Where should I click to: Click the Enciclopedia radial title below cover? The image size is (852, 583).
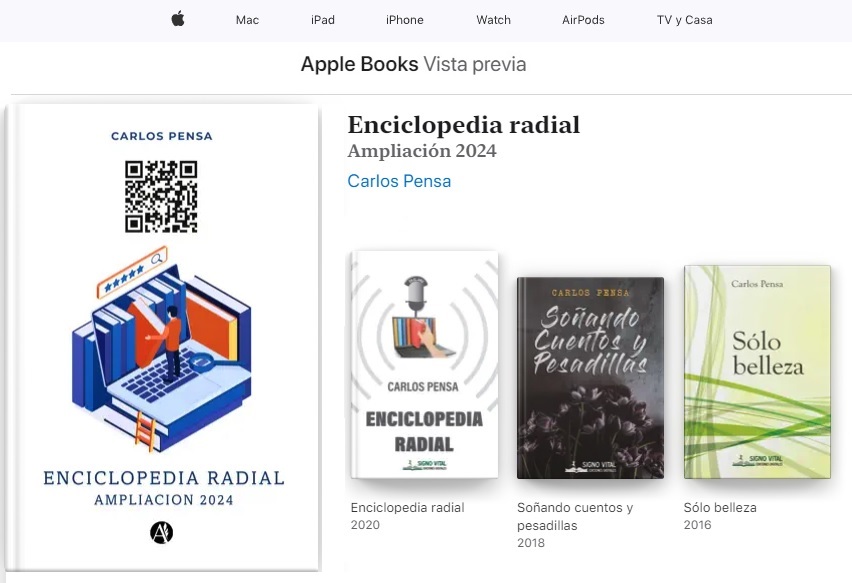coord(408,507)
